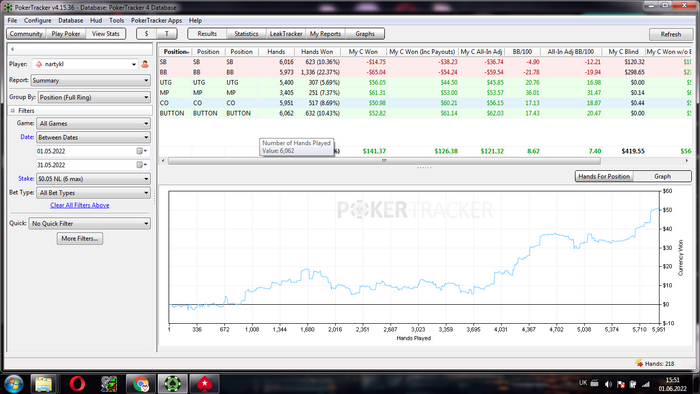
Task: Click the Clear All Filters Above link
Action: click(x=79, y=205)
